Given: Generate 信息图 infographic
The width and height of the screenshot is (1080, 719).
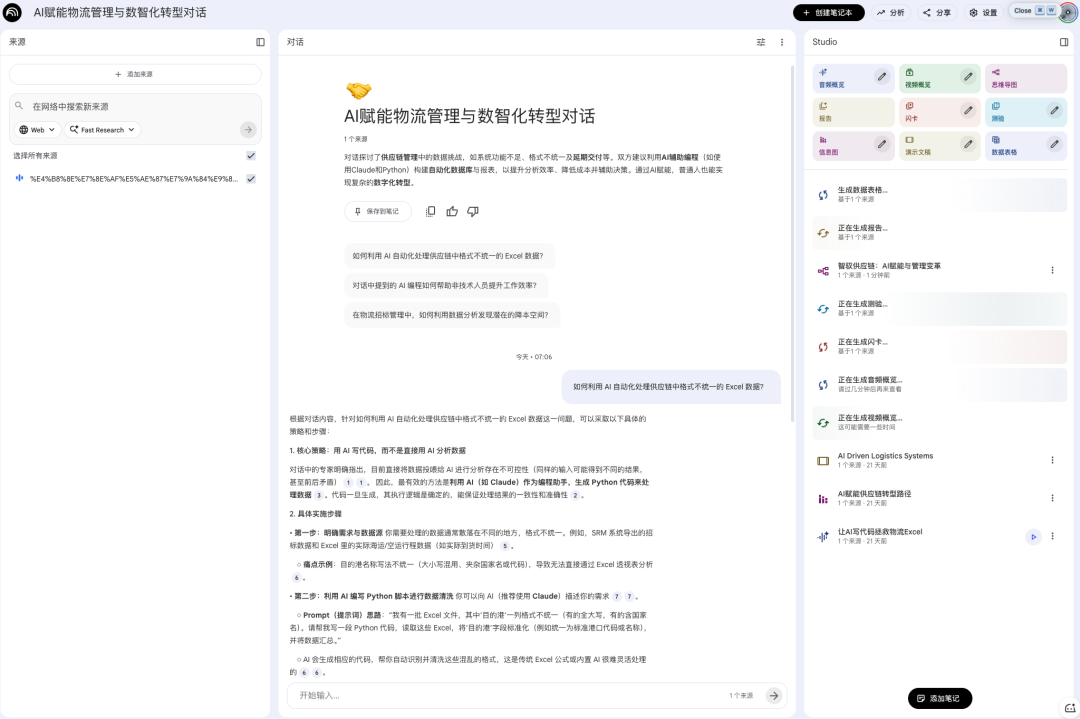Looking at the screenshot, I should (853, 146).
